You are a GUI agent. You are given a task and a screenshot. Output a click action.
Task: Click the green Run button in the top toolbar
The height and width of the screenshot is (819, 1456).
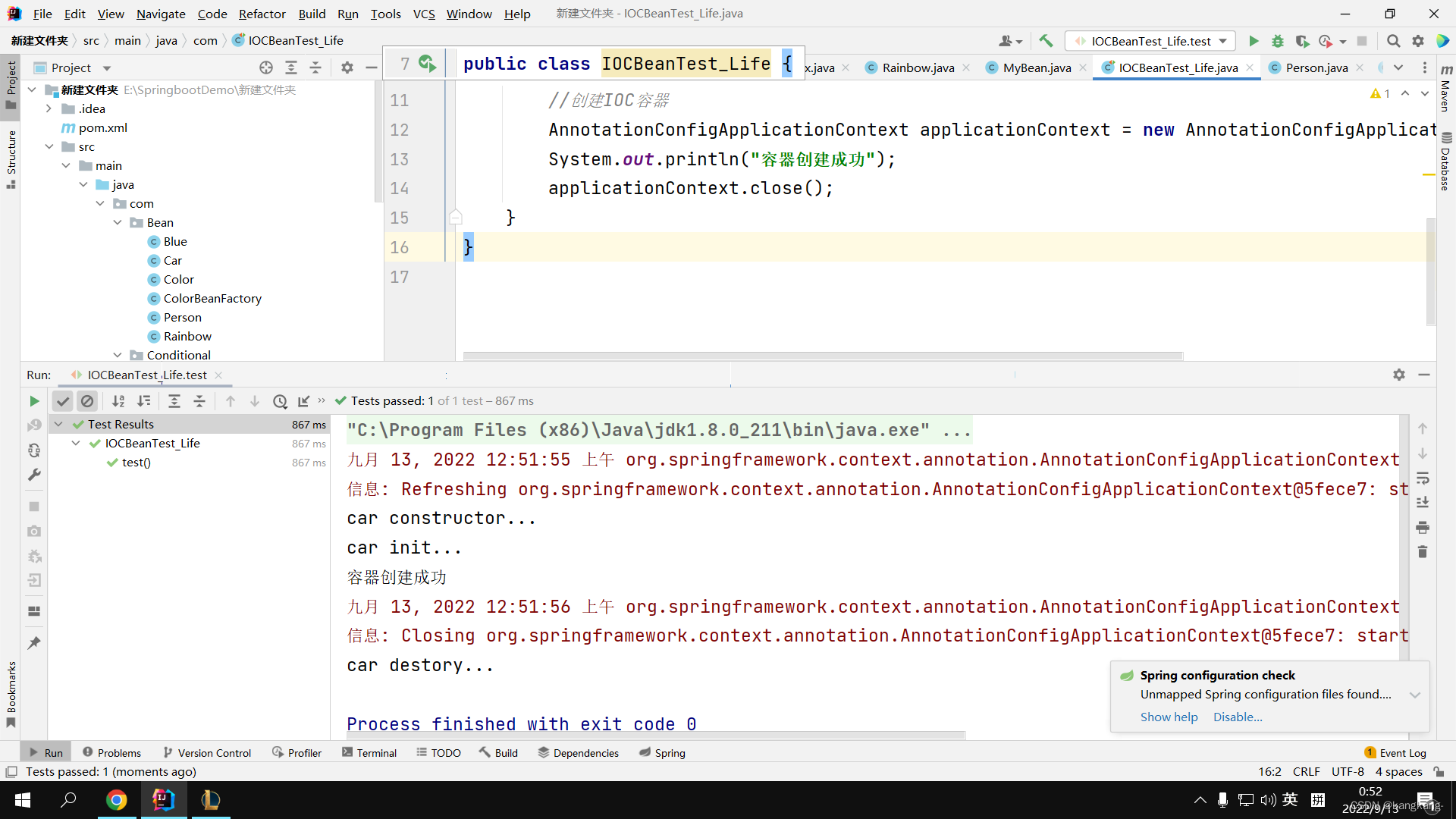1254,41
